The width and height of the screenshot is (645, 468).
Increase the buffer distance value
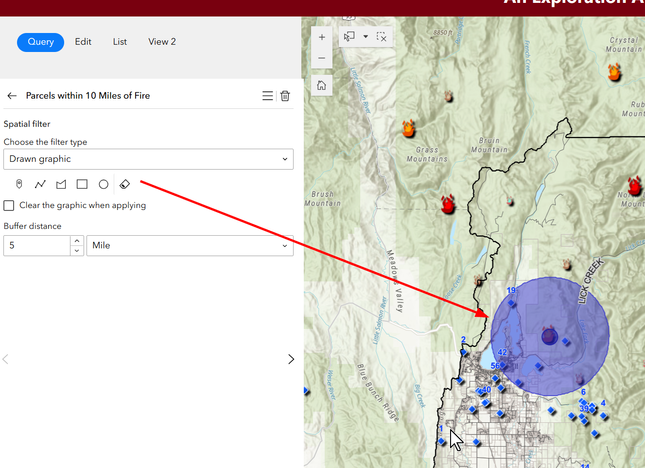tap(77, 241)
